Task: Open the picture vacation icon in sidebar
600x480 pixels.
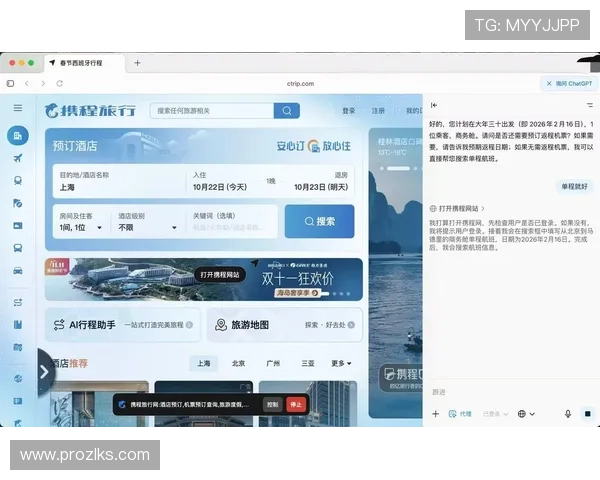Action: pyautogui.click(x=18, y=225)
